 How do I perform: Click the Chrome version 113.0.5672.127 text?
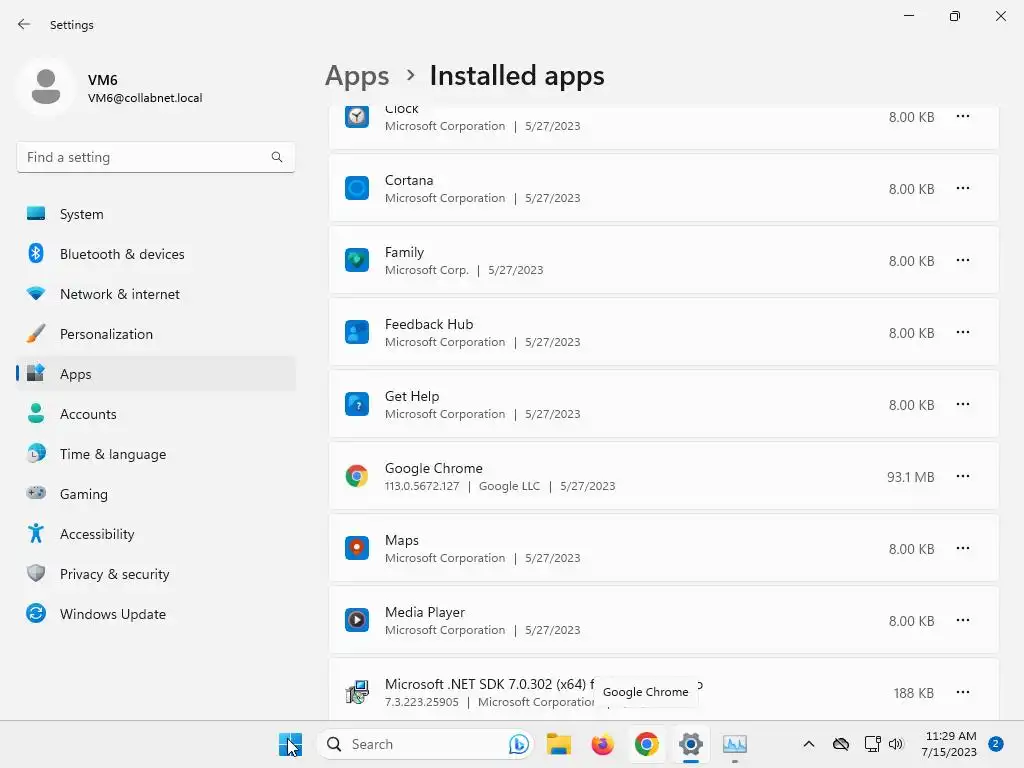pos(422,486)
